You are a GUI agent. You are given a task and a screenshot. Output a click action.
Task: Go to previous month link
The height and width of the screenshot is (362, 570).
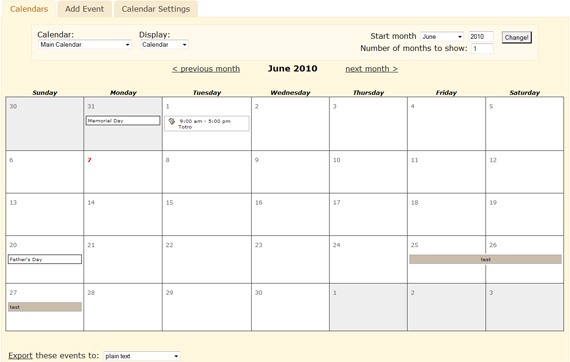click(206, 69)
